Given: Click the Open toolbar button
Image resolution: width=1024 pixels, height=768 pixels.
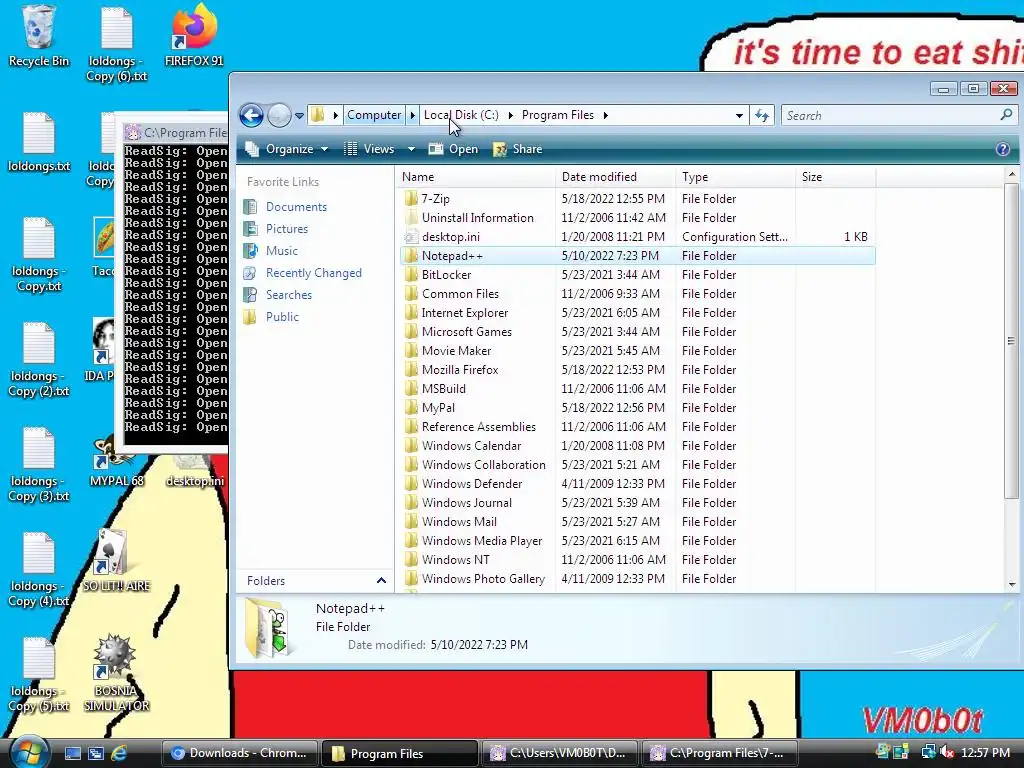Looking at the screenshot, I should tap(453, 149).
